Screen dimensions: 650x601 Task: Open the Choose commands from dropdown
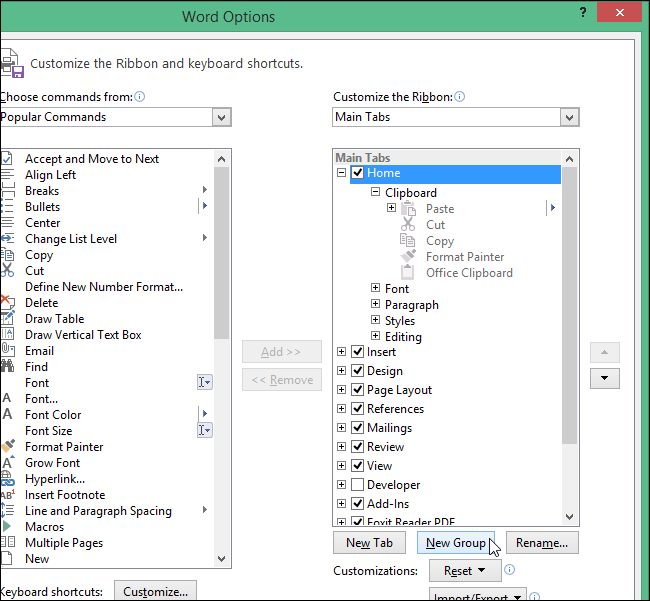(221, 117)
